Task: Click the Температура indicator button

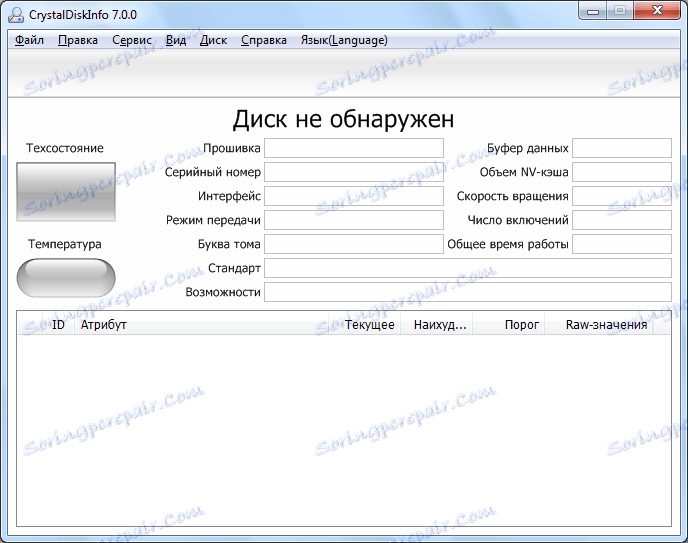Action: click(x=66, y=278)
